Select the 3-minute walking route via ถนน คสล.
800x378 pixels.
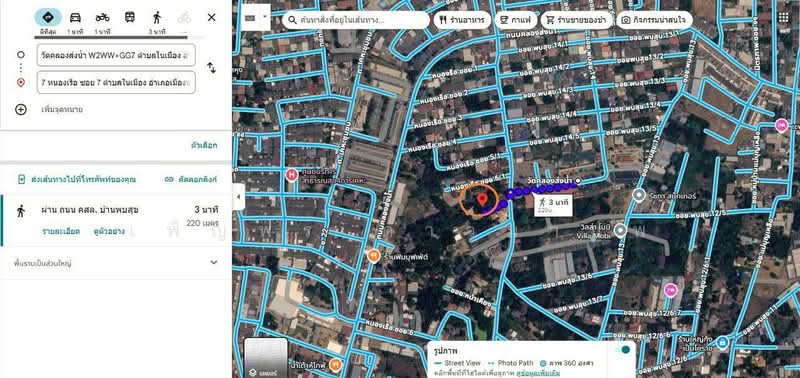(x=116, y=220)
